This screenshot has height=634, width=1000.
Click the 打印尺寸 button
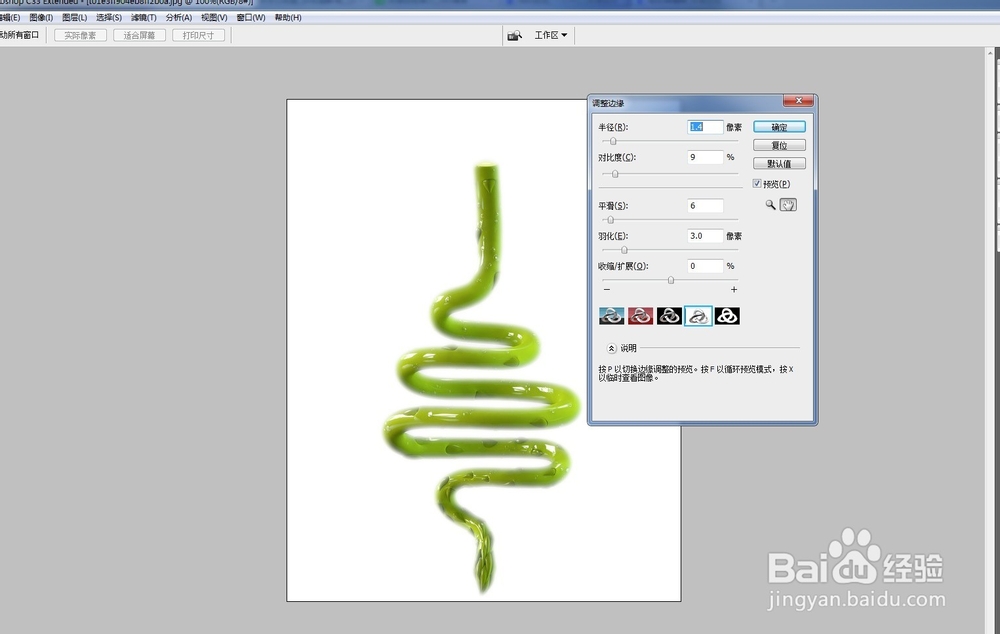[x=198, y=35]
